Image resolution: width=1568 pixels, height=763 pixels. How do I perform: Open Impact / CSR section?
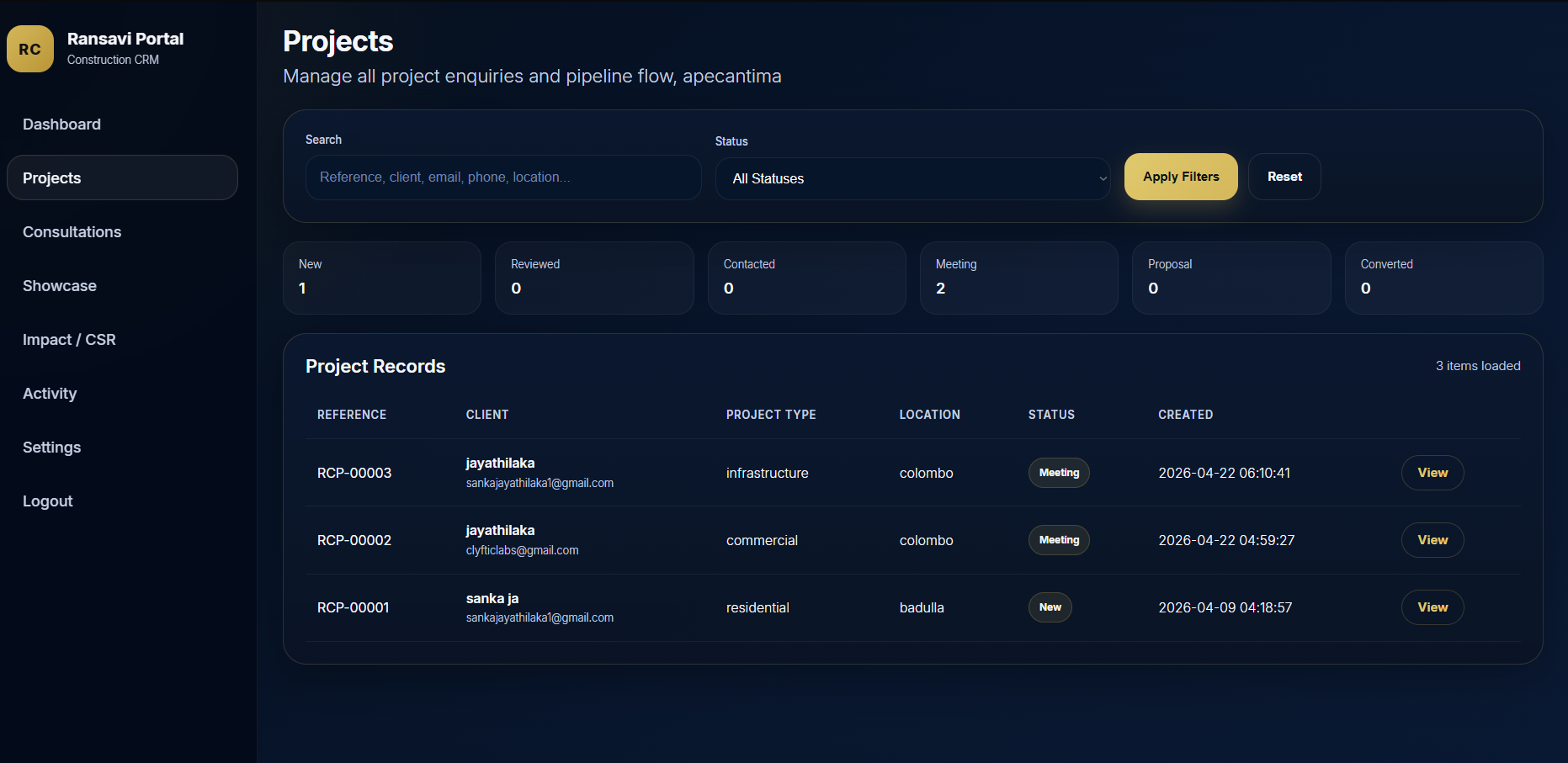[x=122, y=340]
